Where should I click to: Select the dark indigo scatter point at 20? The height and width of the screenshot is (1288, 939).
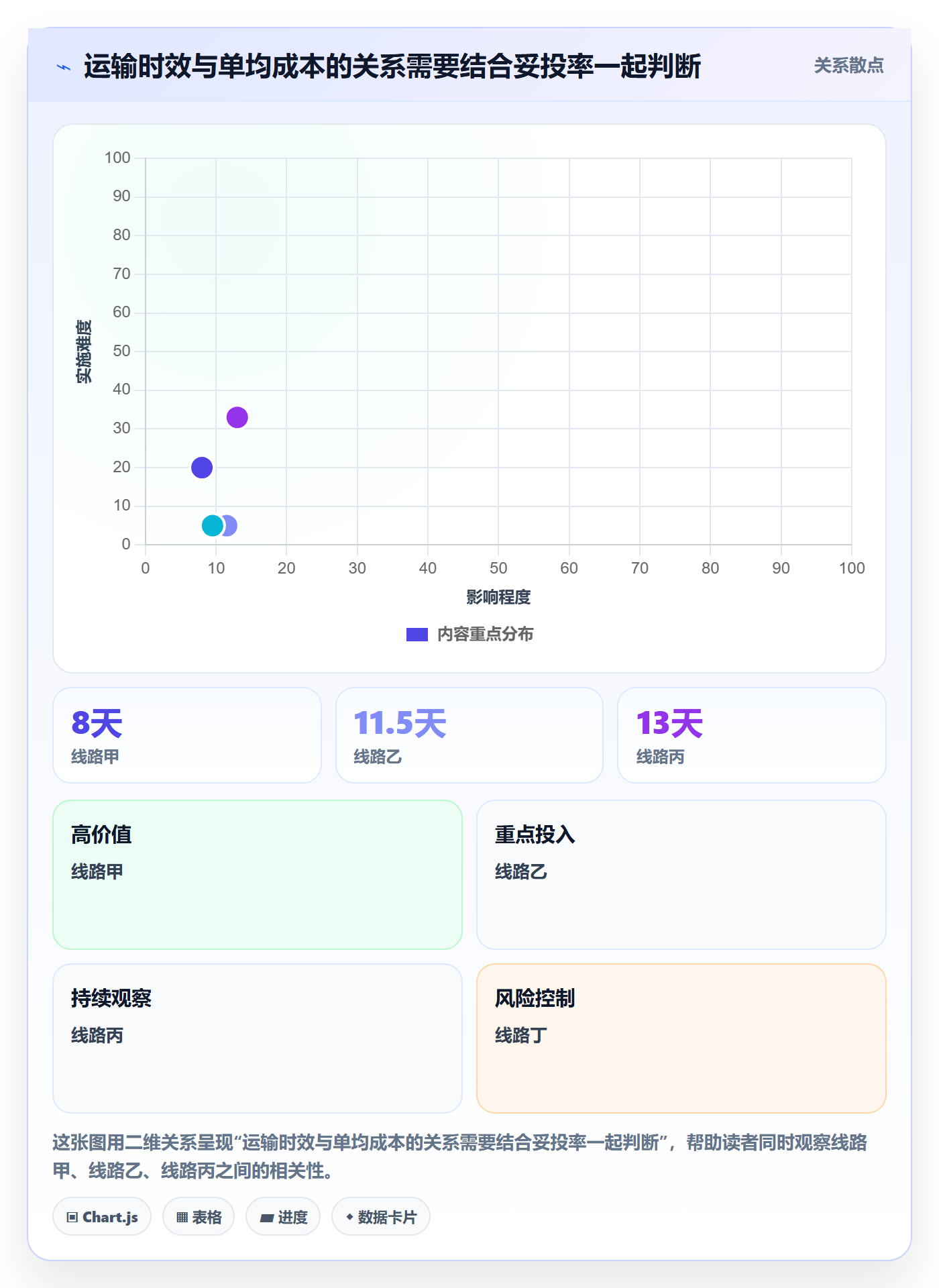202,468
